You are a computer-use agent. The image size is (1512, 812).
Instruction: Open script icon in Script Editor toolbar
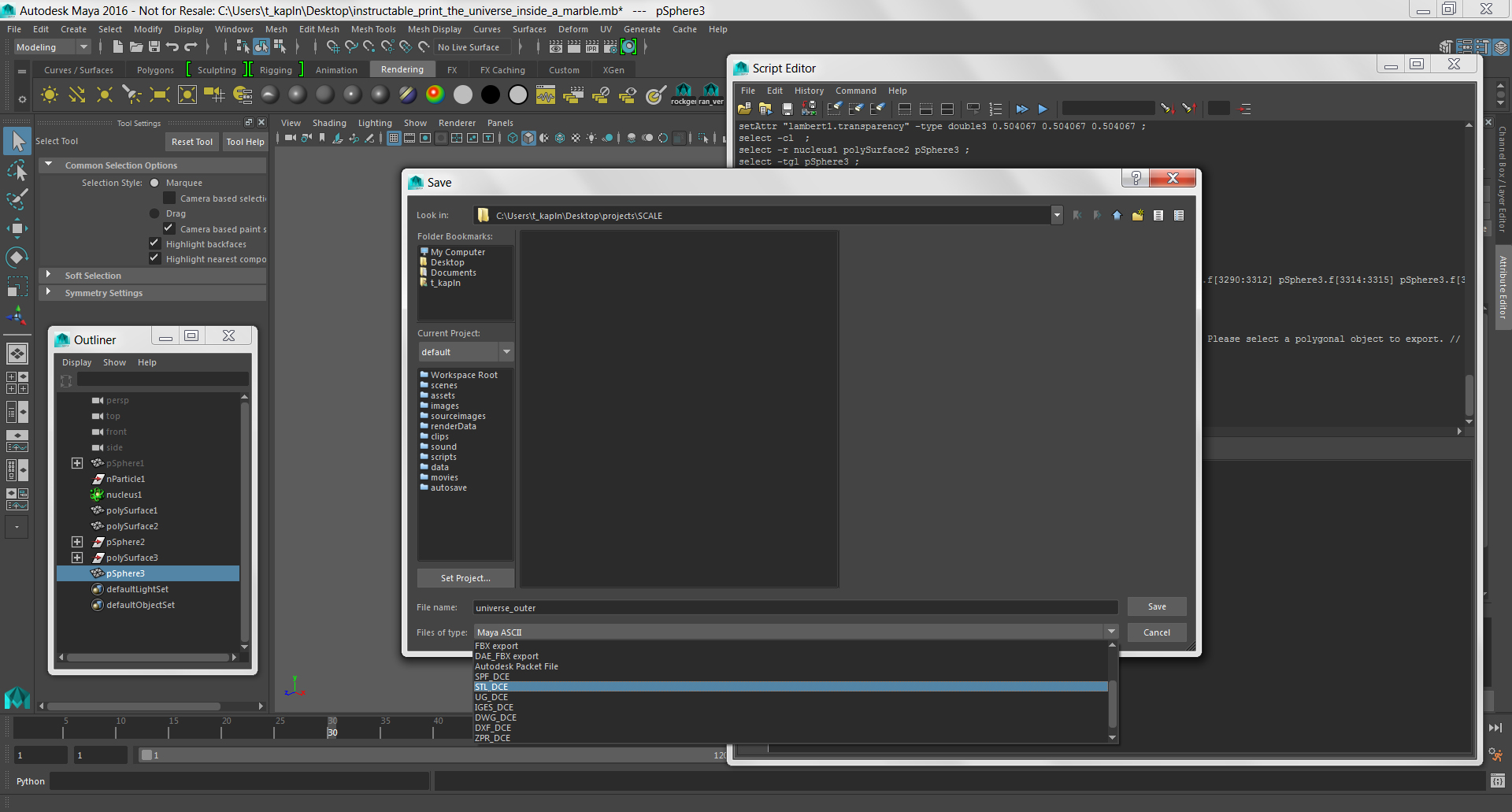point(744,109)
